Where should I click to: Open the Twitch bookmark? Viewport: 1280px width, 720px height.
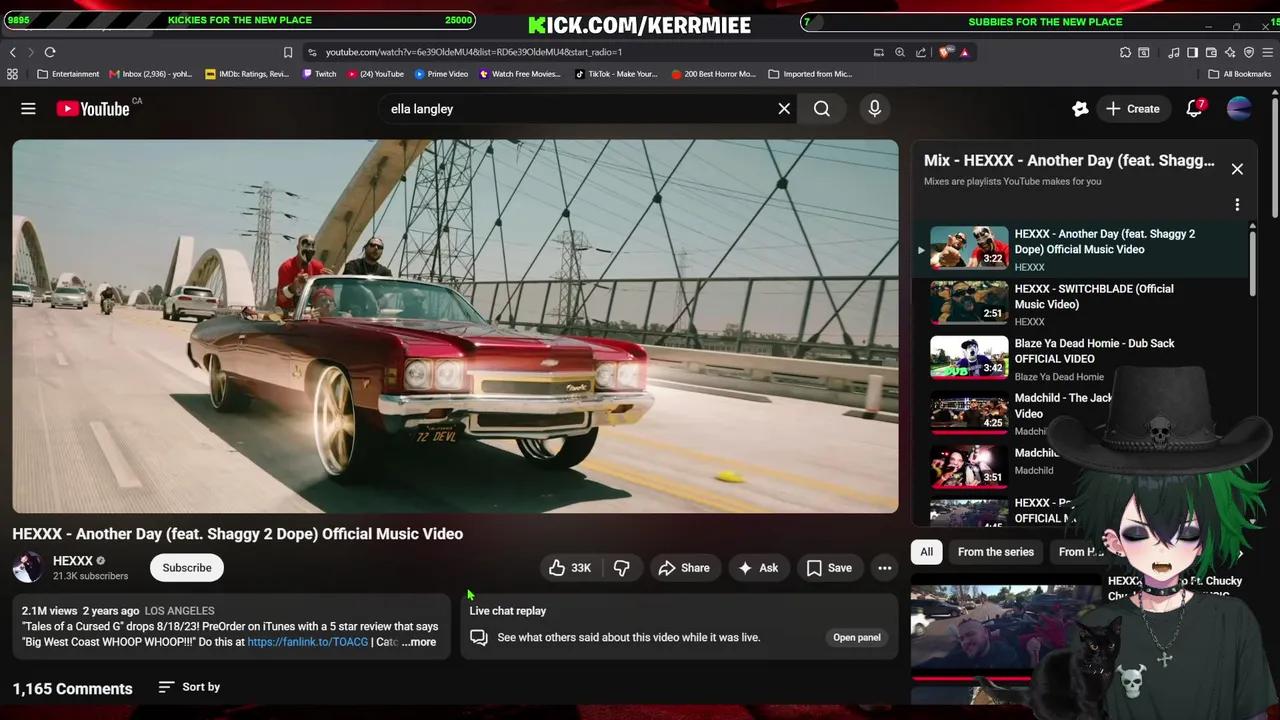[320, 74]
